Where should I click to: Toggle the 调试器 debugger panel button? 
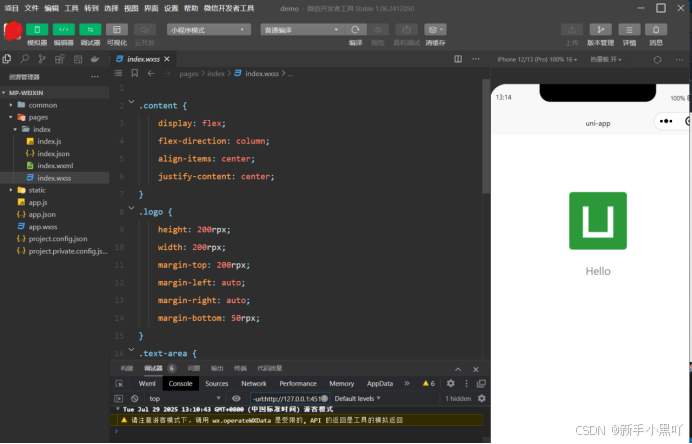(x=90, y=30)
